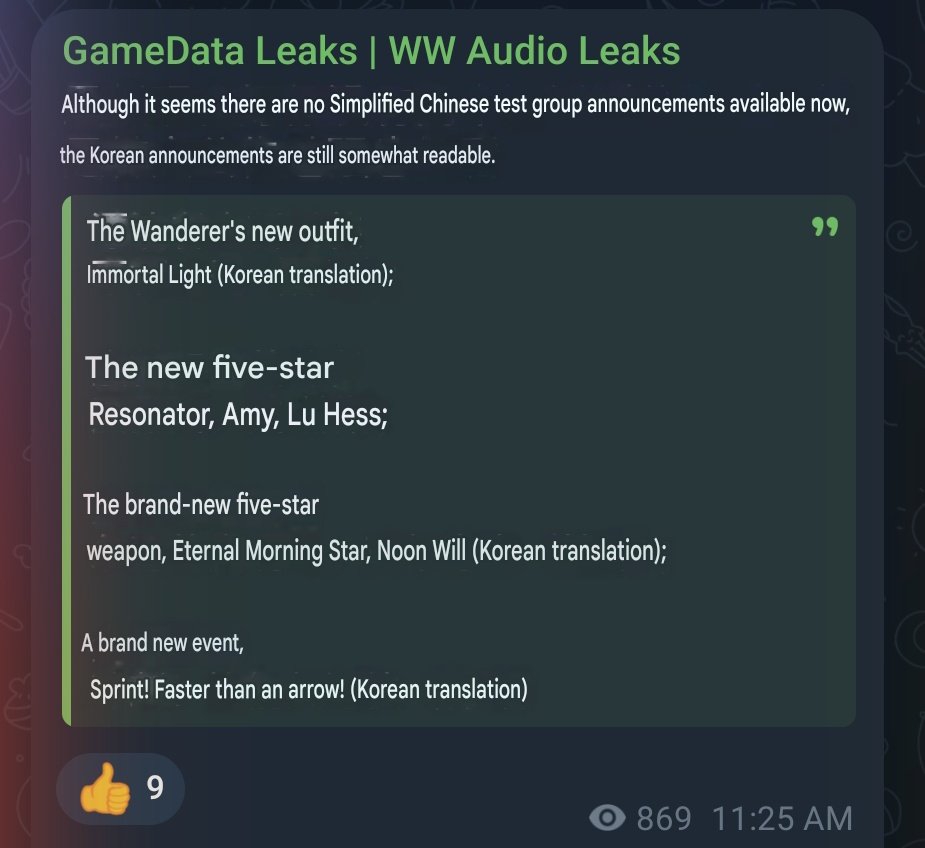The image size is (925, 848).
Task: Click the 'Eternal Morning Star, Noon Will' line
Action: (x=376, y=551)
